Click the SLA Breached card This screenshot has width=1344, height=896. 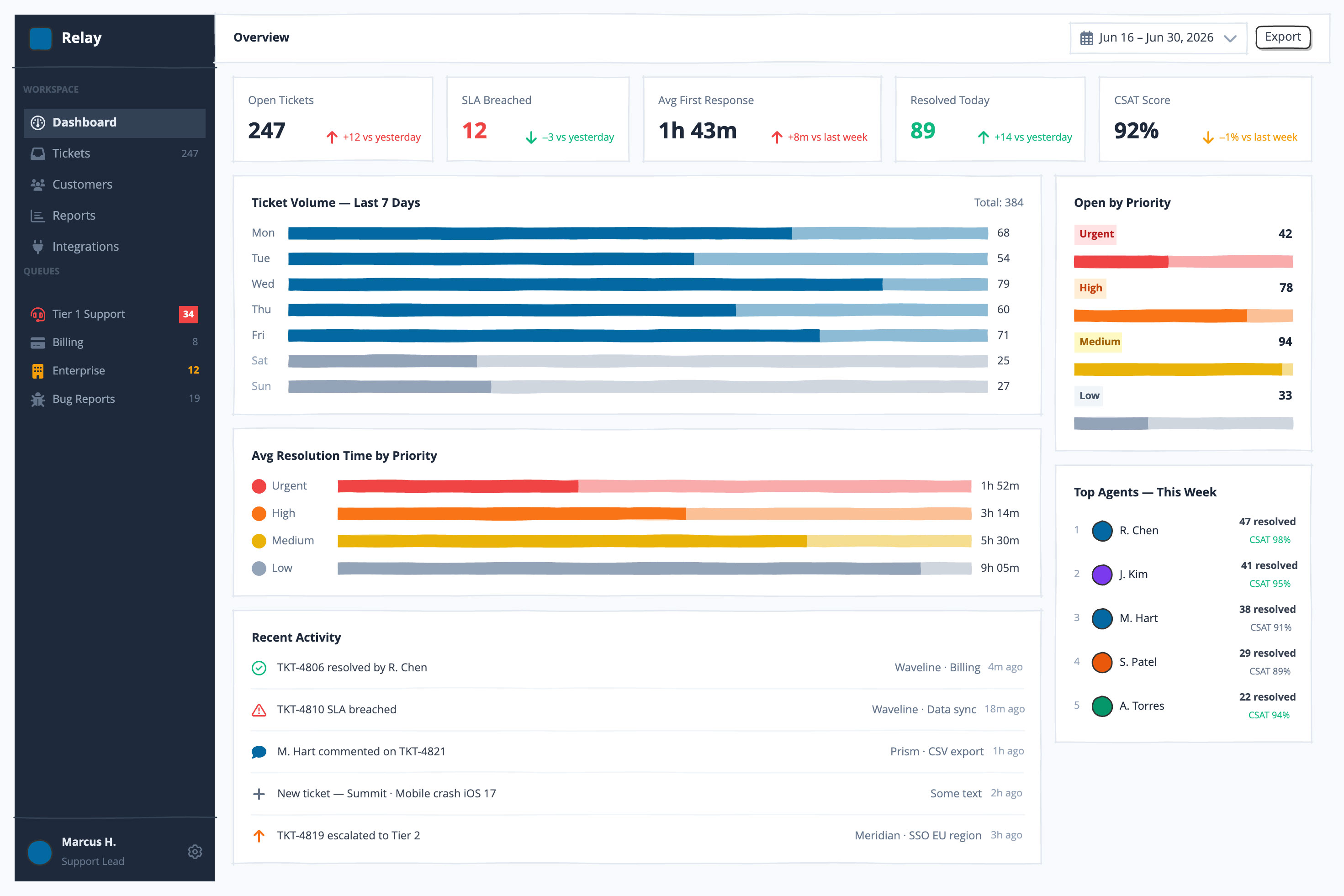tap(538, 119)
